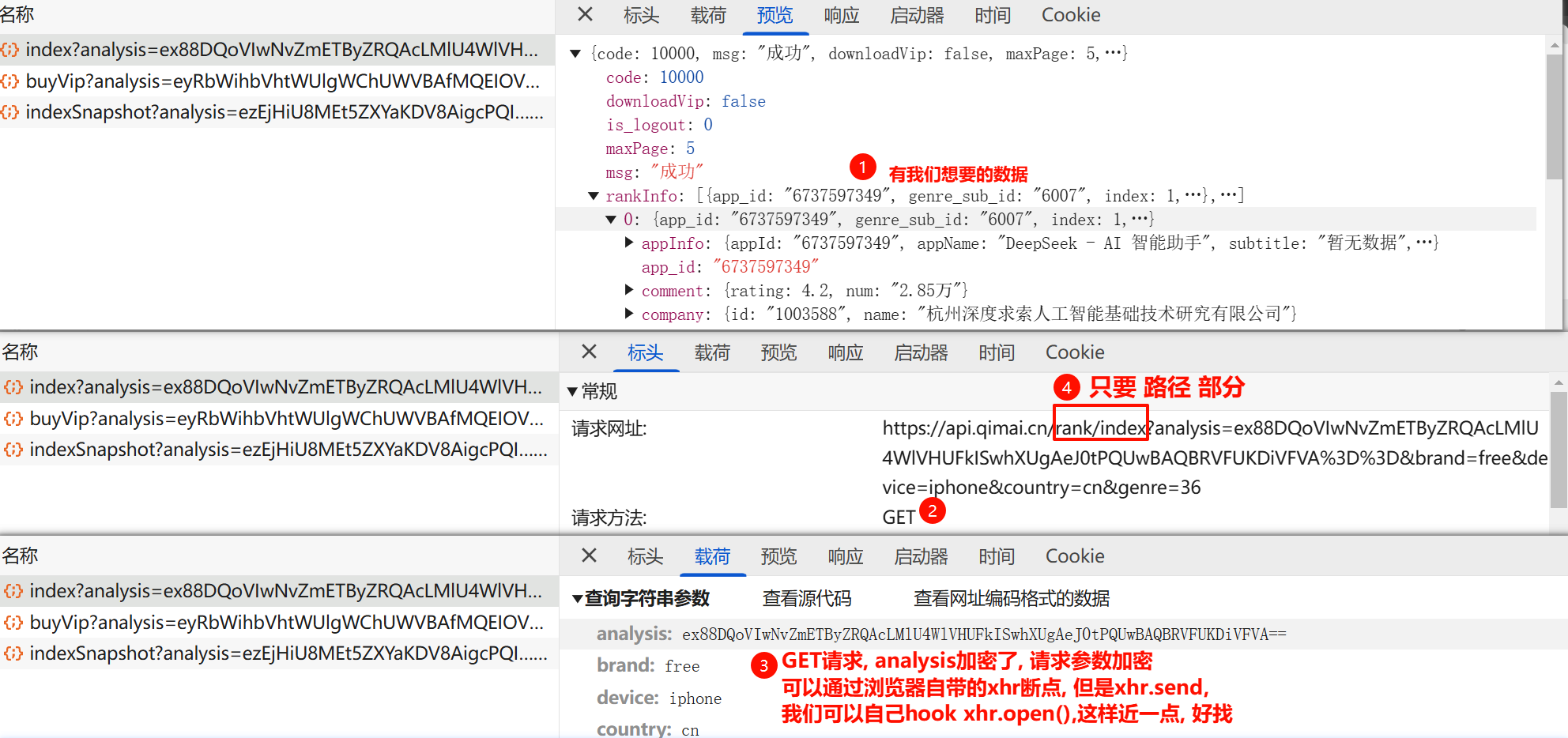
Task: Click JSON icon of top buyVip request
Action: click(10, 81)
